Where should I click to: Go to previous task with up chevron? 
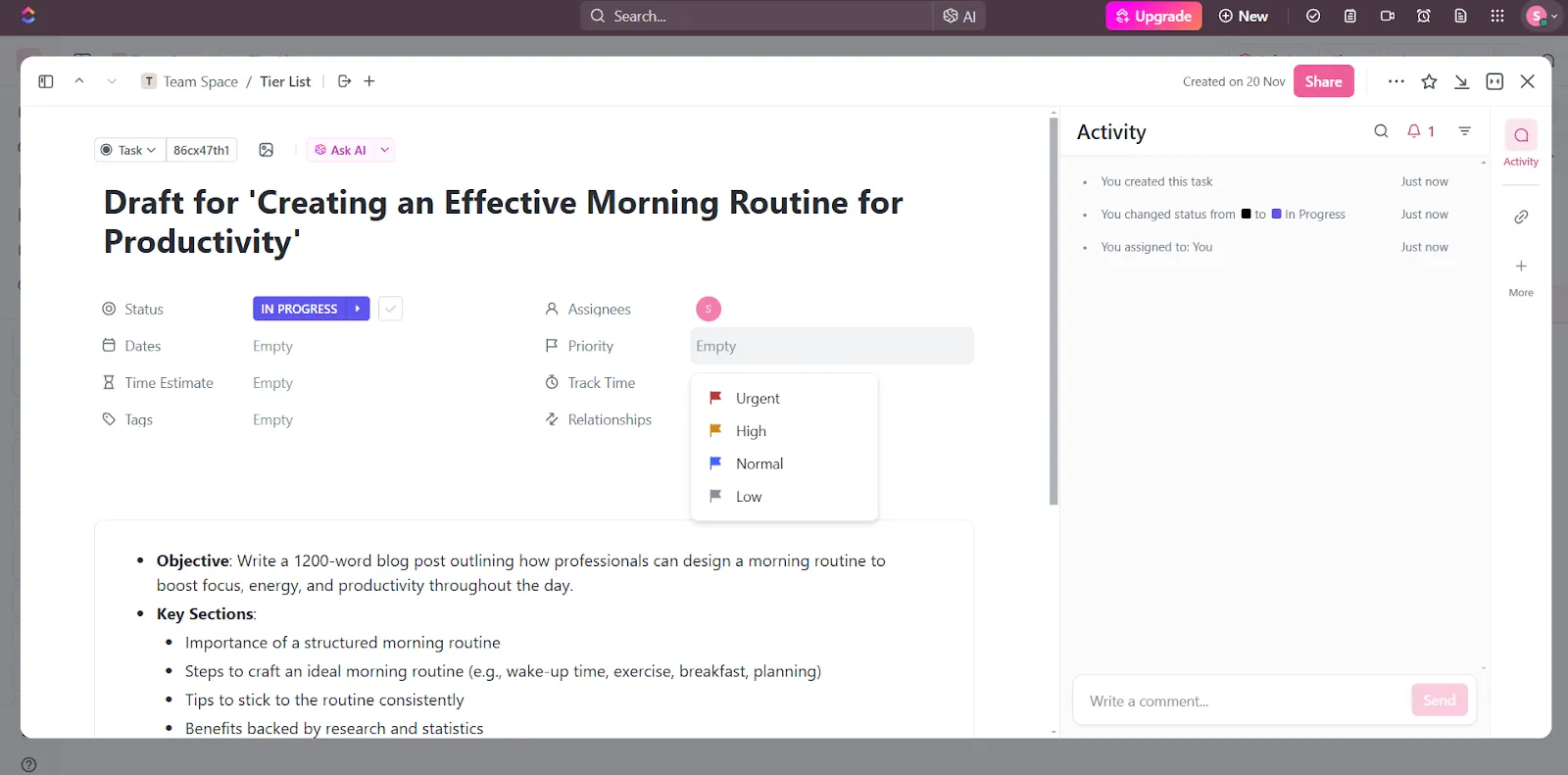pos(79,81)
